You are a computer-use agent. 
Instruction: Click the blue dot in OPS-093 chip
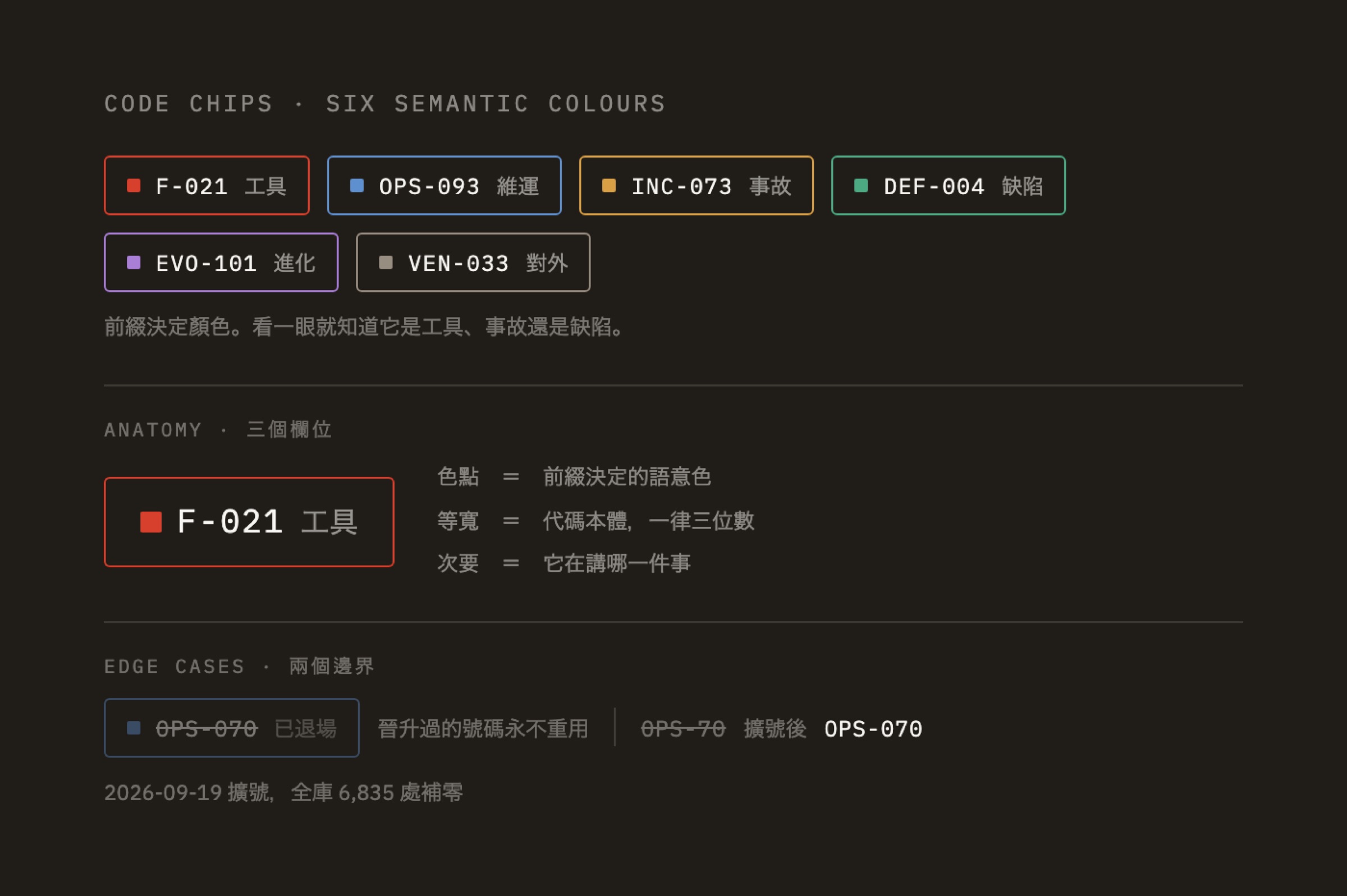356,186
